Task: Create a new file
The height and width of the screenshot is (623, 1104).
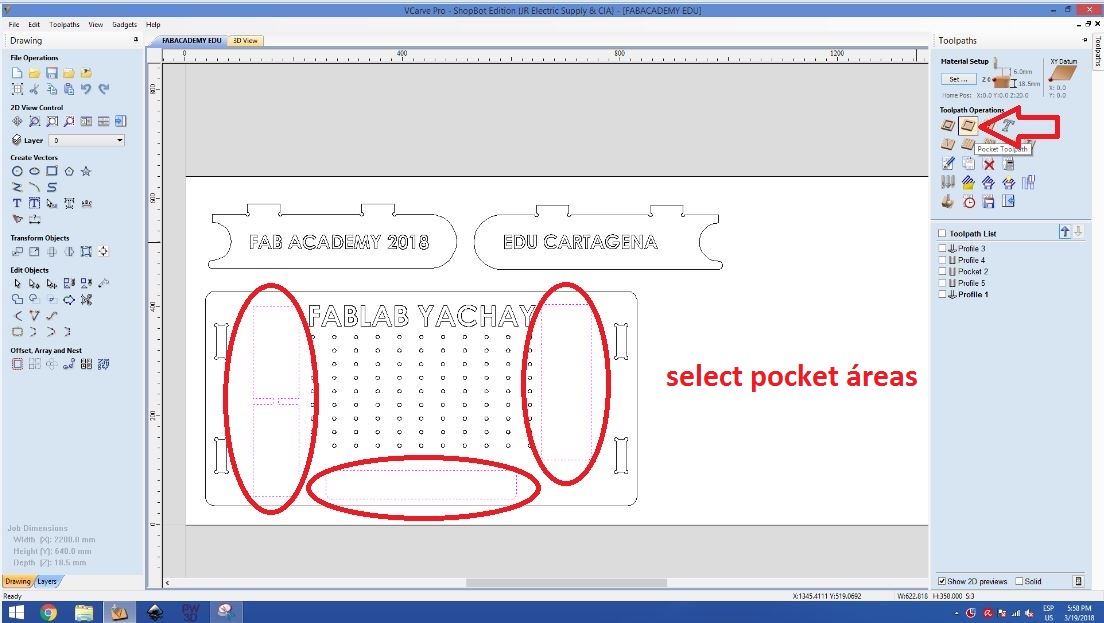Action: [x=17, y=73]
